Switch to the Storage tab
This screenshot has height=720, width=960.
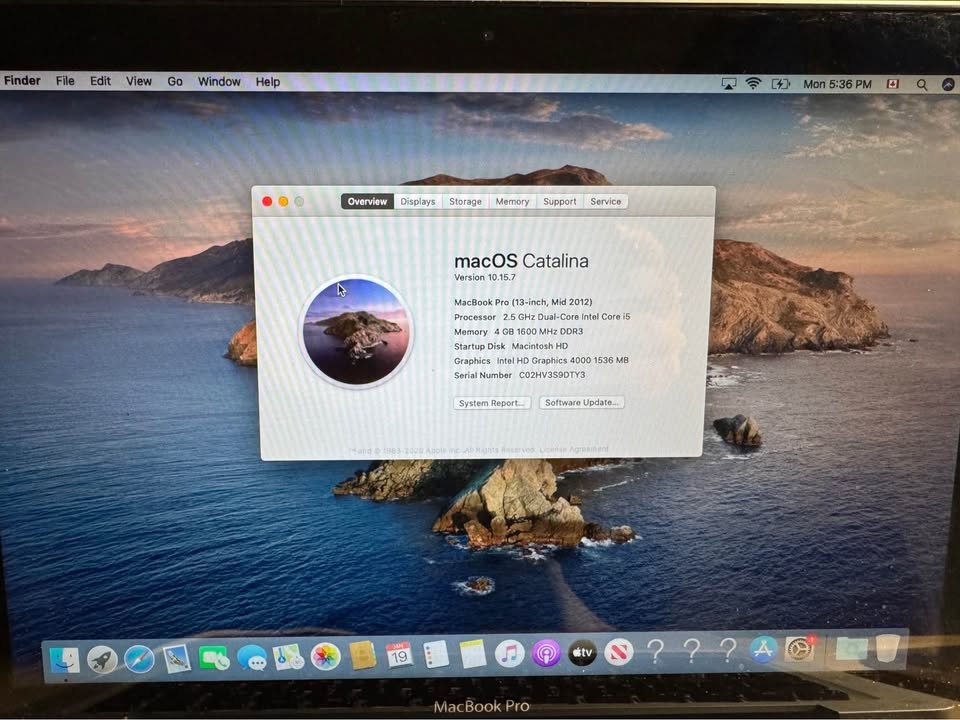pos(465,201)
